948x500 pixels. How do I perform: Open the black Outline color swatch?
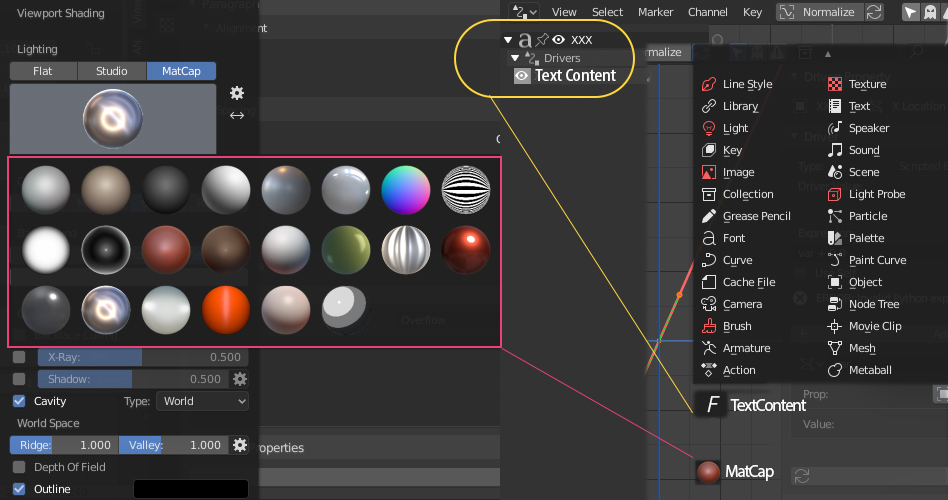(191, 489)
